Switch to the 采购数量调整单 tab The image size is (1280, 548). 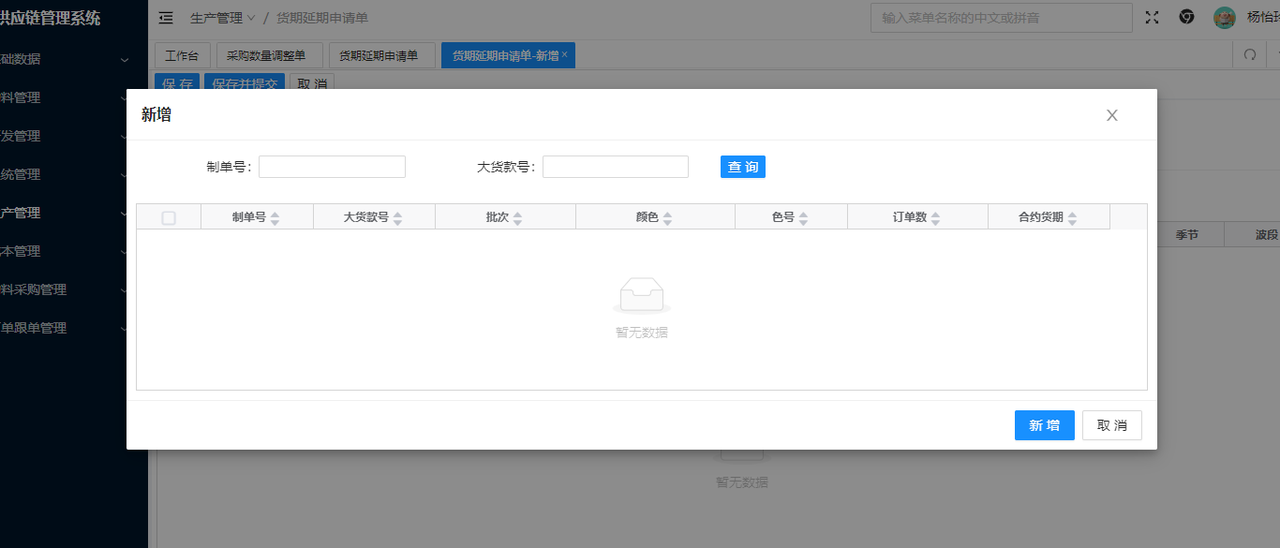(266, 56)
